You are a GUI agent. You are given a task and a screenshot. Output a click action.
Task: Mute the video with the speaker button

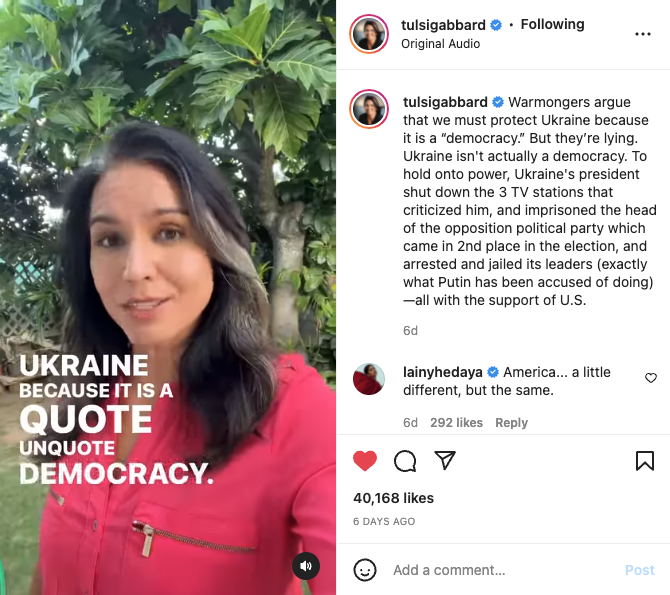[306, 566]
